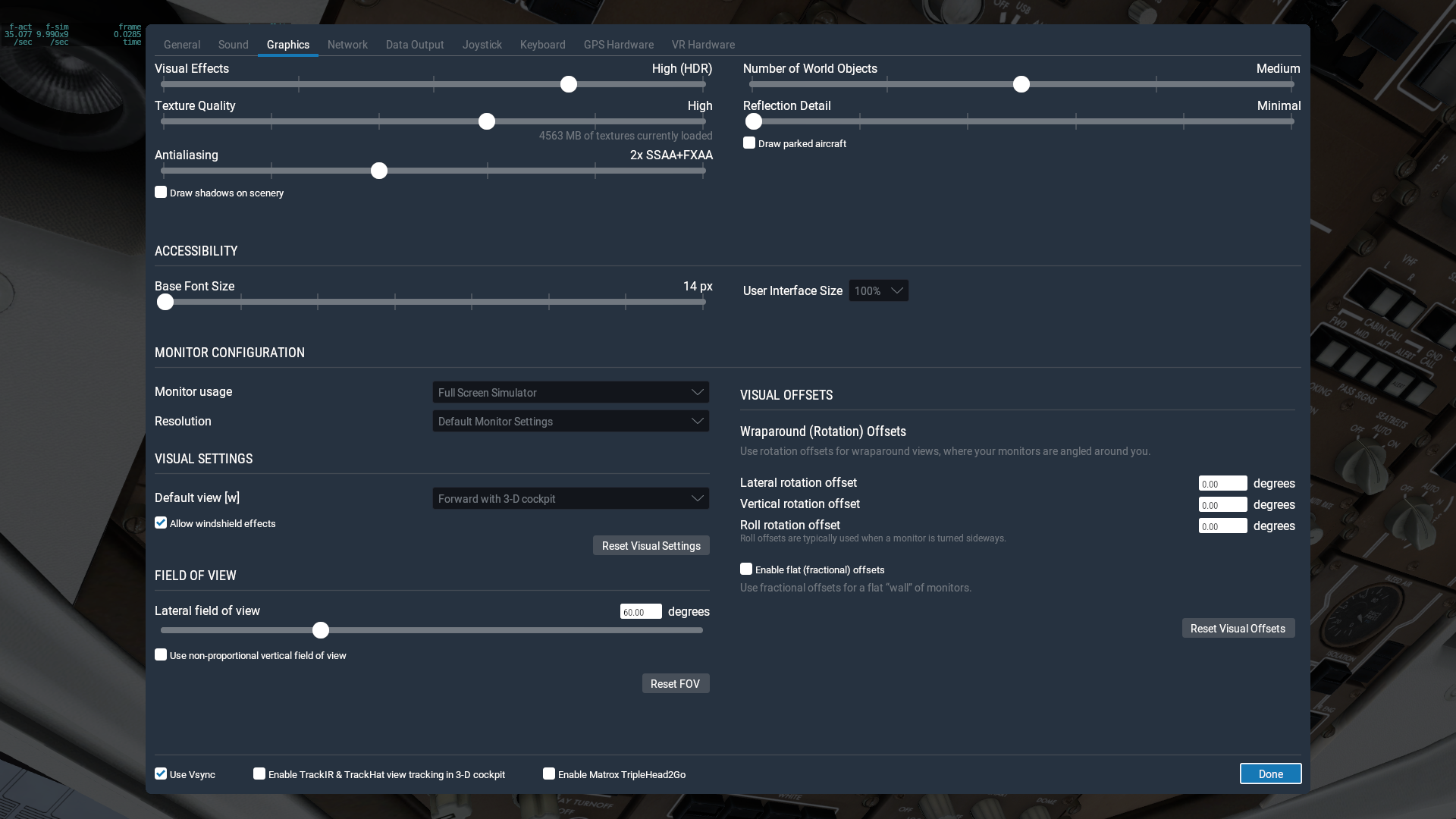The height and width of the screenshot is (819, 1456).
Task: Open the Resolution dropdown
Action: [570, 421]
